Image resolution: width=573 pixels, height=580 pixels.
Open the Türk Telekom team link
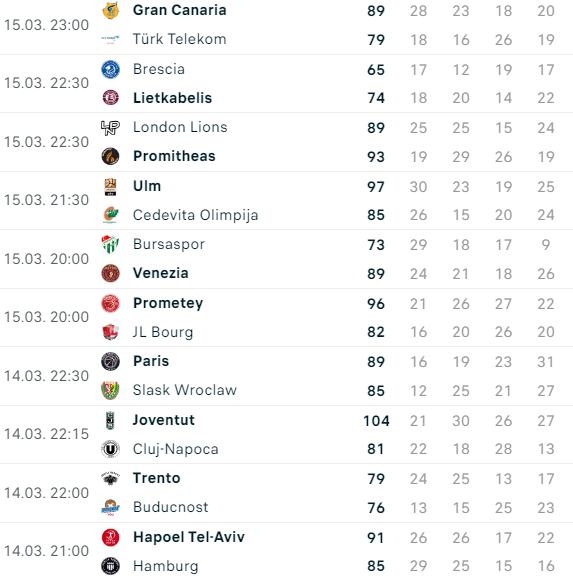(179, 39)
